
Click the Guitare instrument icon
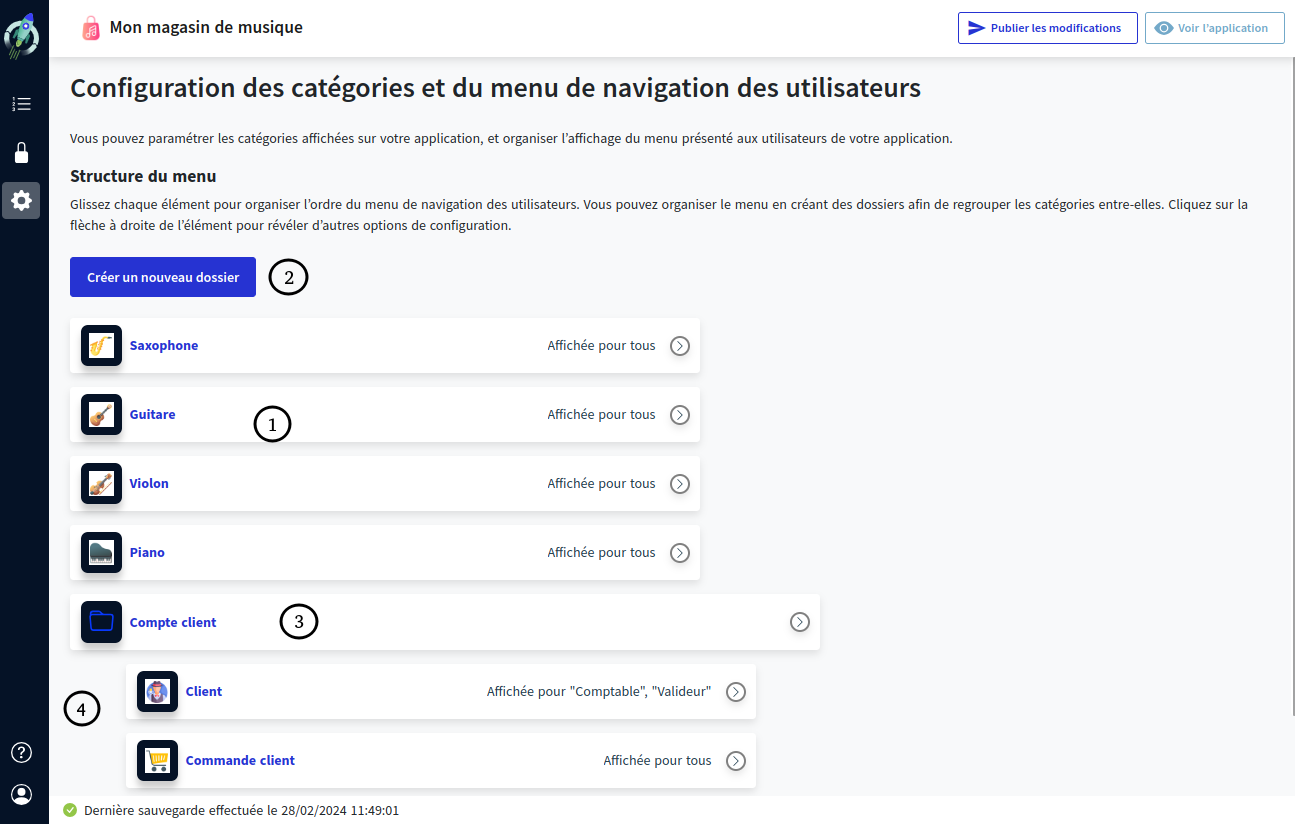coord(101,414)
